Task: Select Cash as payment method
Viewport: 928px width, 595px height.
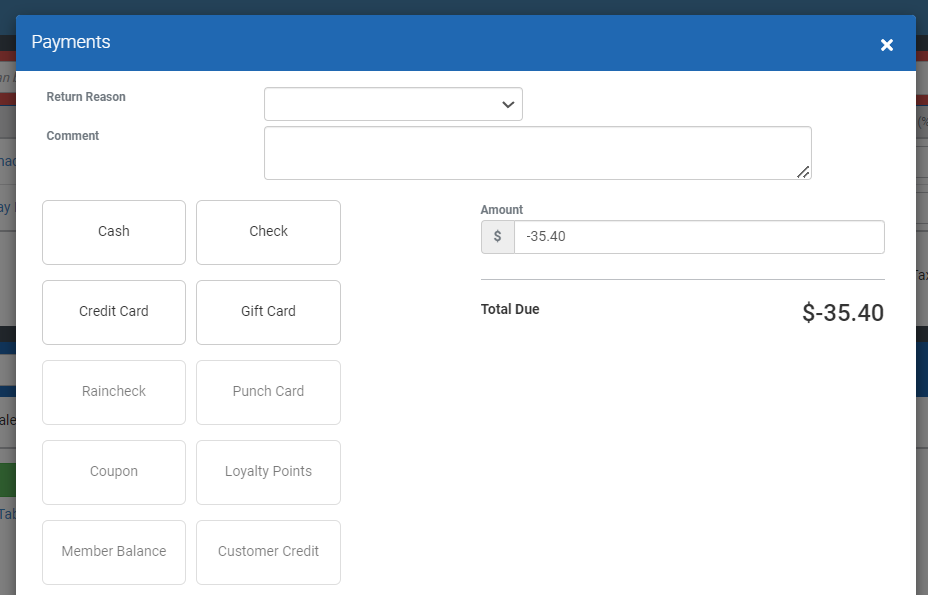Action: tap(114, 232)
